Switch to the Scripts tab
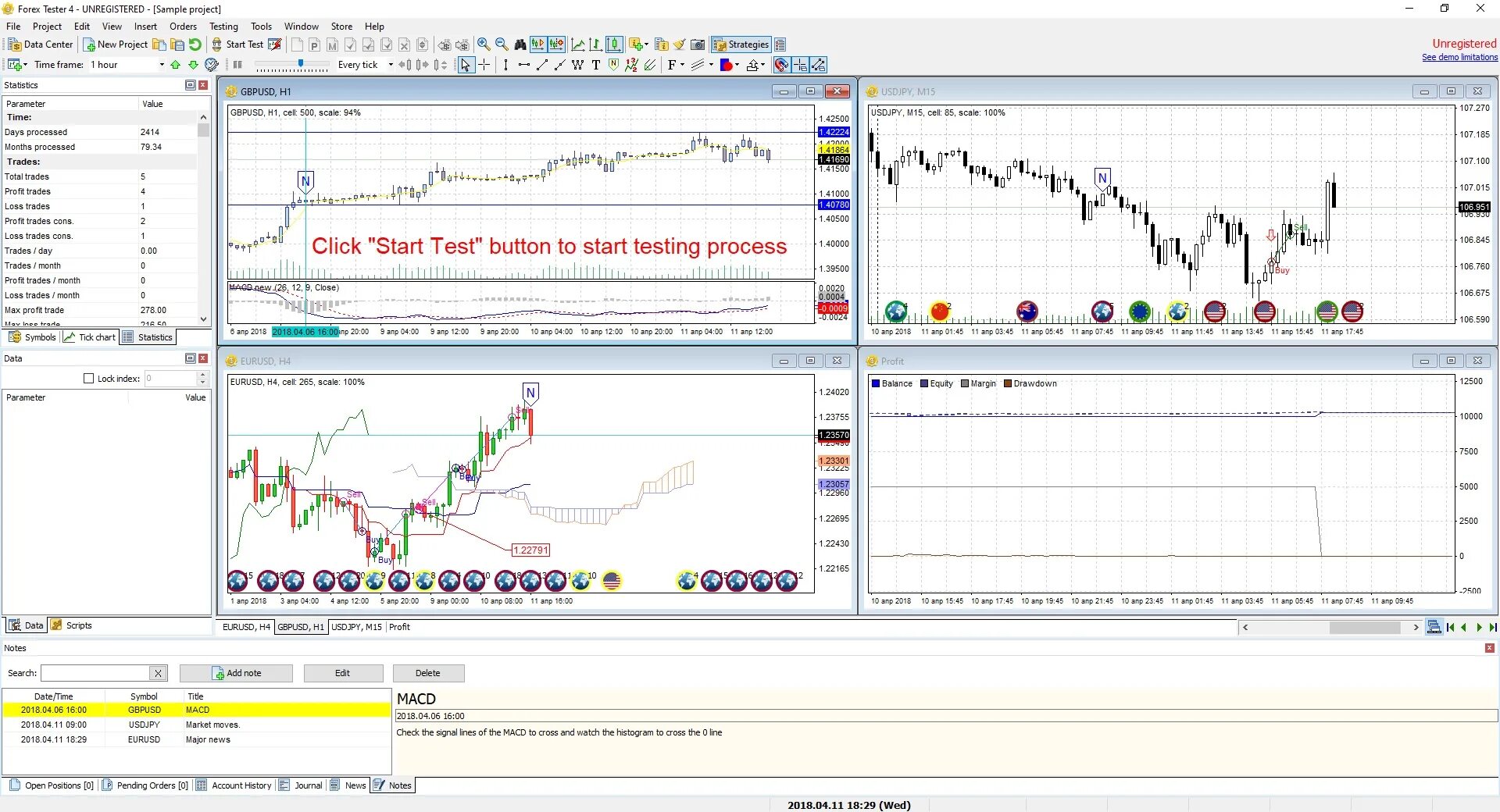Viewport: 1500px width, 812px height. point(71,625)
